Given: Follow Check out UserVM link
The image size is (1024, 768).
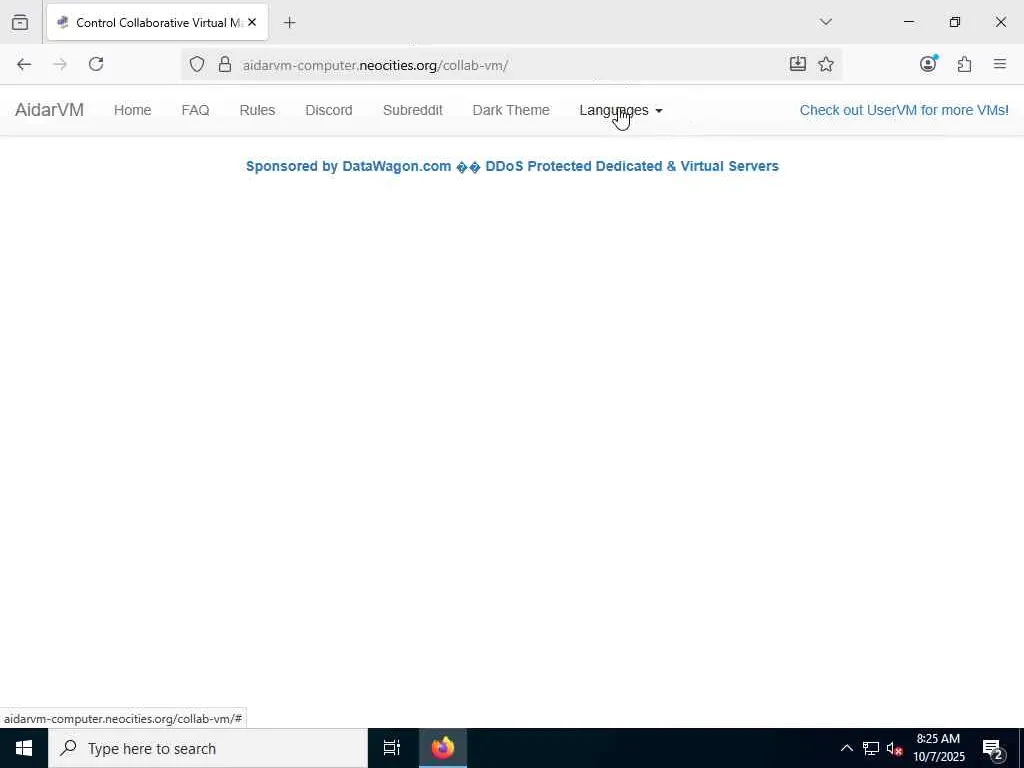Looking at the screenshot, I should (904, 110).
